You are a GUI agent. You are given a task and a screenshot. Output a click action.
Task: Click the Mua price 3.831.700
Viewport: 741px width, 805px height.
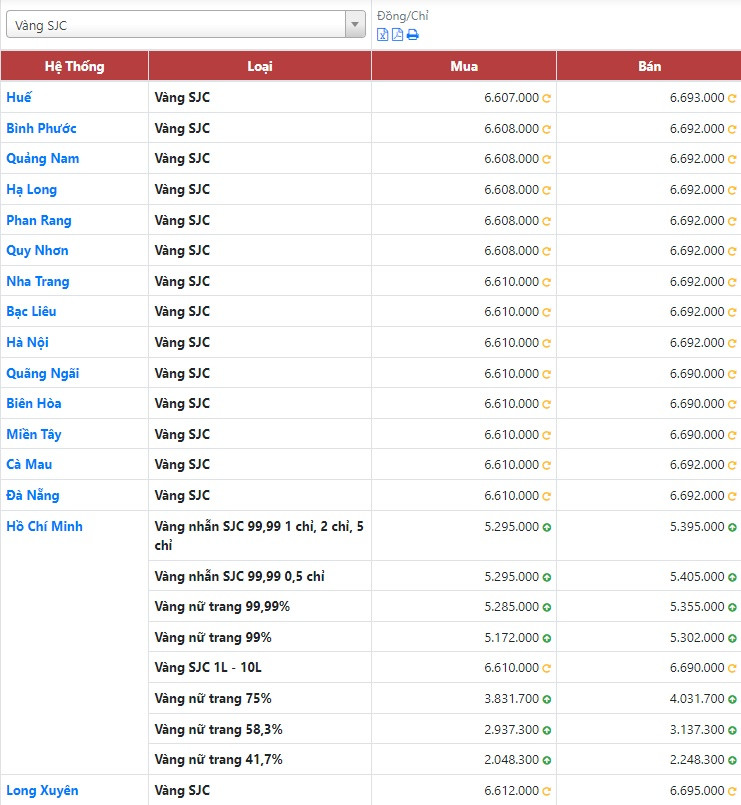(511, 699)
